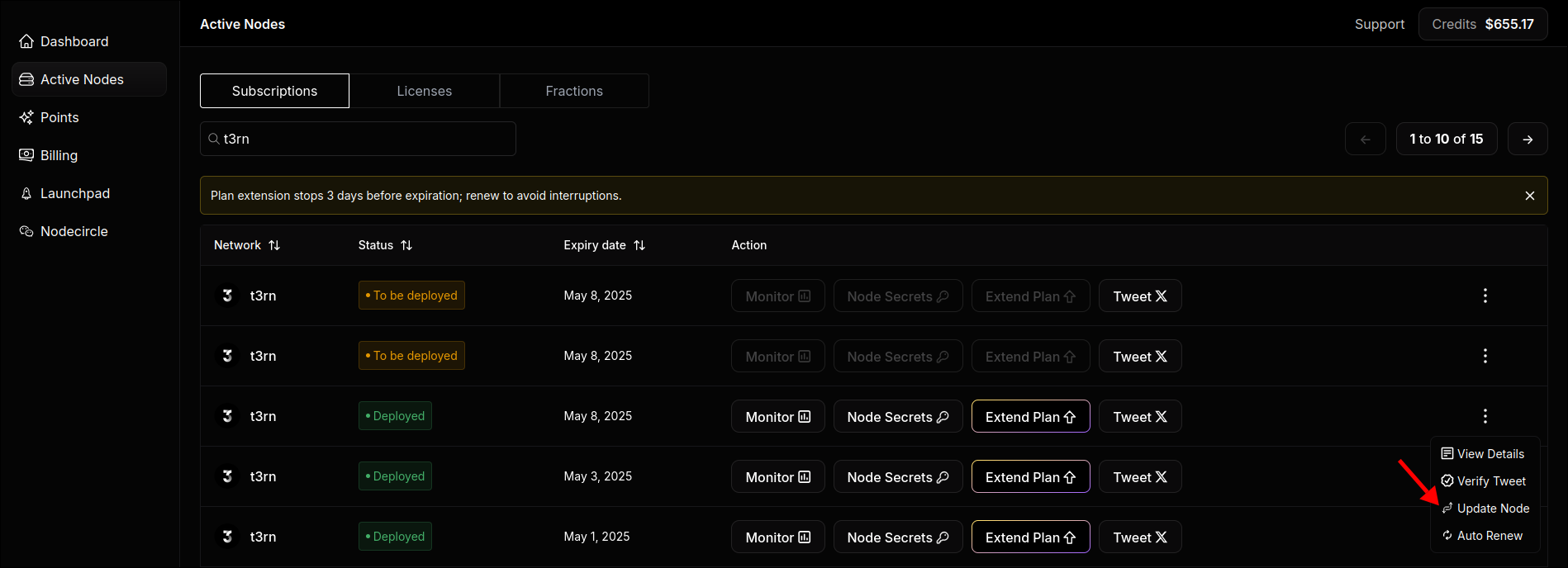This screenshot has width=1568, height=568.
Task: Click the t3rn logo in May 1 row
Action: pyautogui.click(x=227, y=537)
